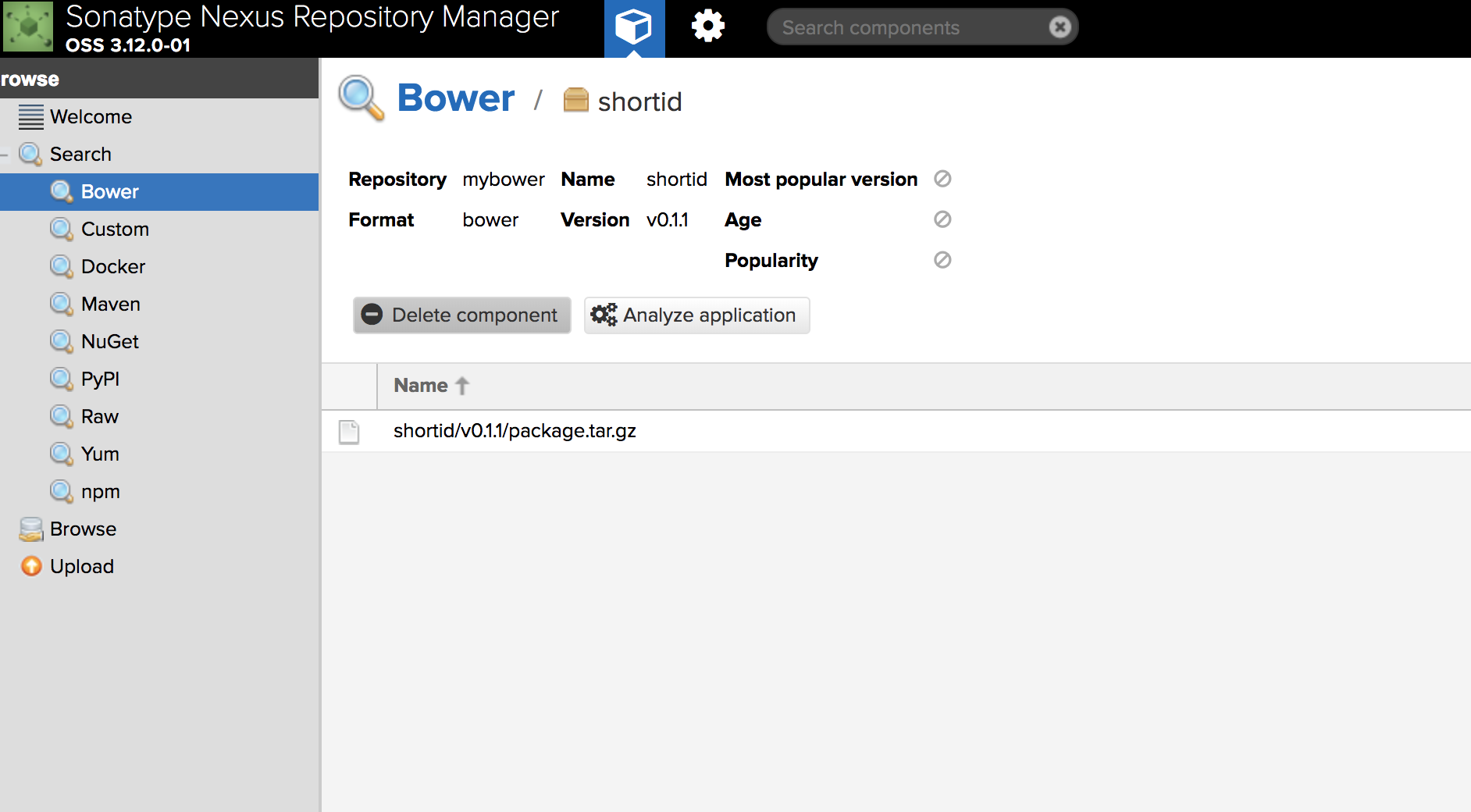Click the bower format value
1471x812 pixels.
[490, 220]
